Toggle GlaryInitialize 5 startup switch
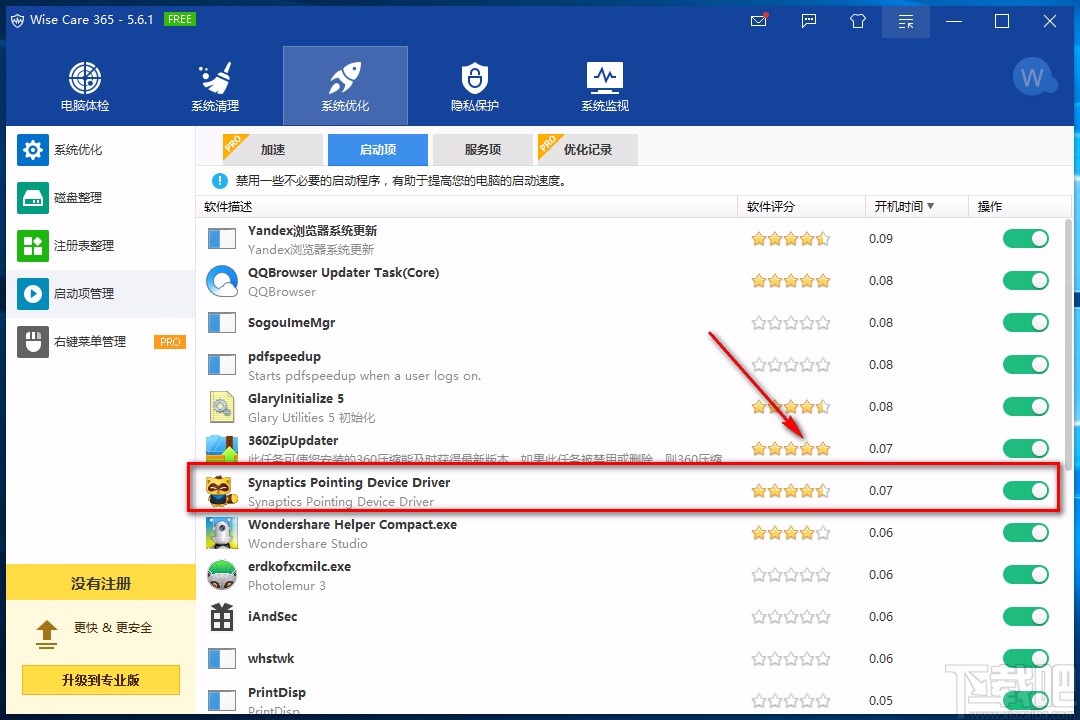The height and width of the screenshot is (720, 1080). (1026, 407)
